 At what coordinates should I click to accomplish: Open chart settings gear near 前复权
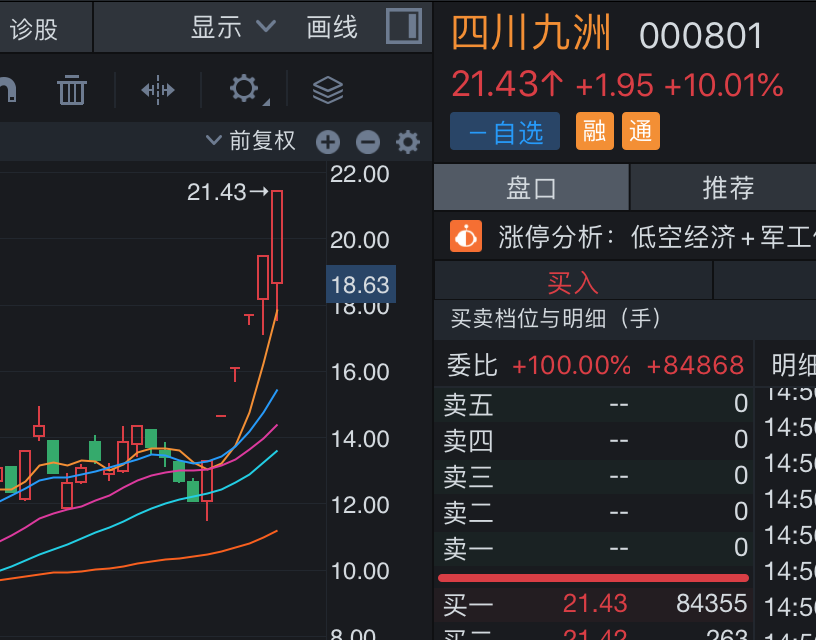click(x=408, y=142)
